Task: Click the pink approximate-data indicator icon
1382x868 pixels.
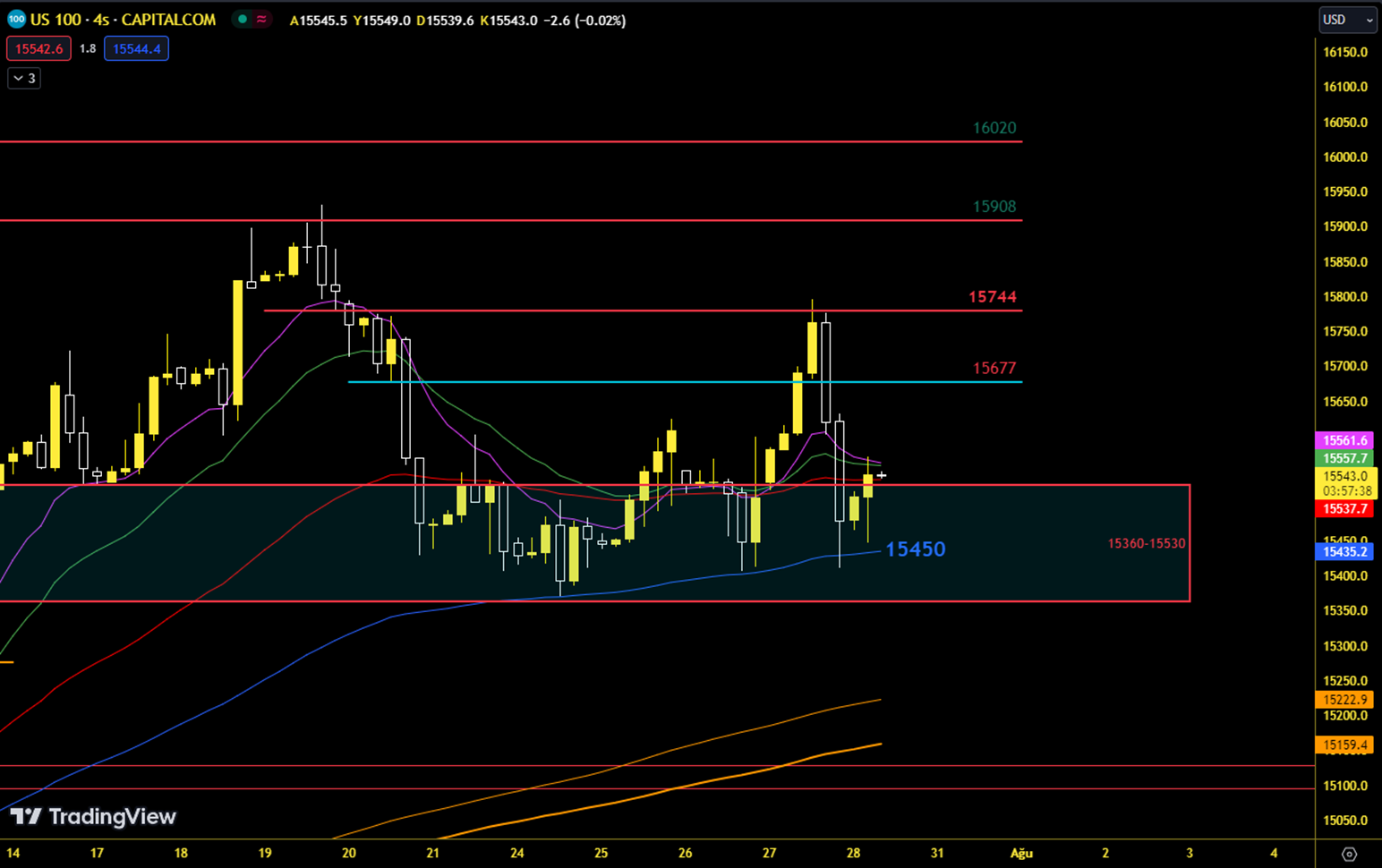Action: click(261, 20)
